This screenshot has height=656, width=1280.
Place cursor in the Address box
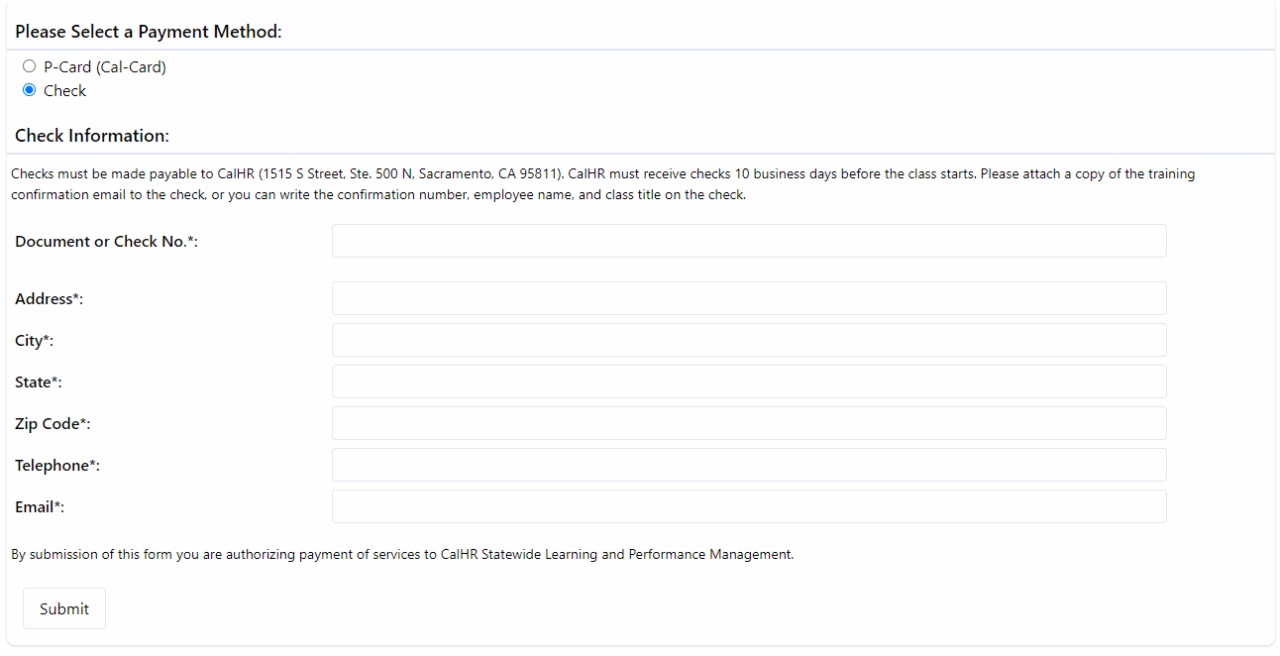coord(748,298)
